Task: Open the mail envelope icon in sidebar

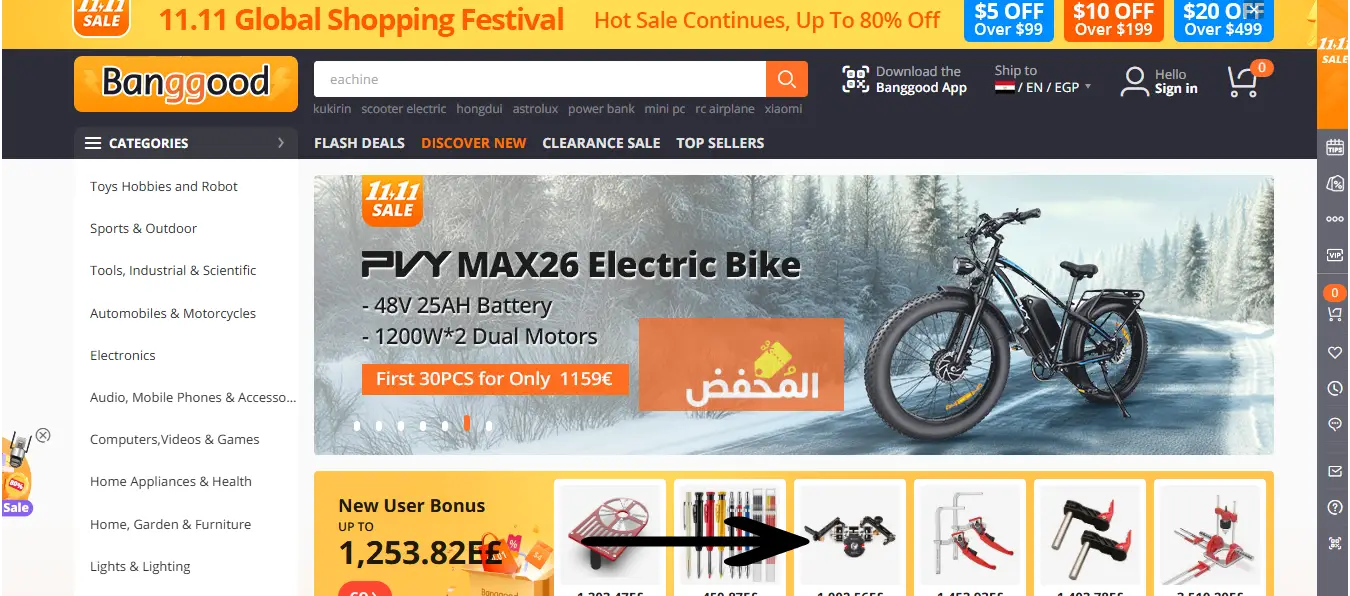Action: coord(1334,471)
